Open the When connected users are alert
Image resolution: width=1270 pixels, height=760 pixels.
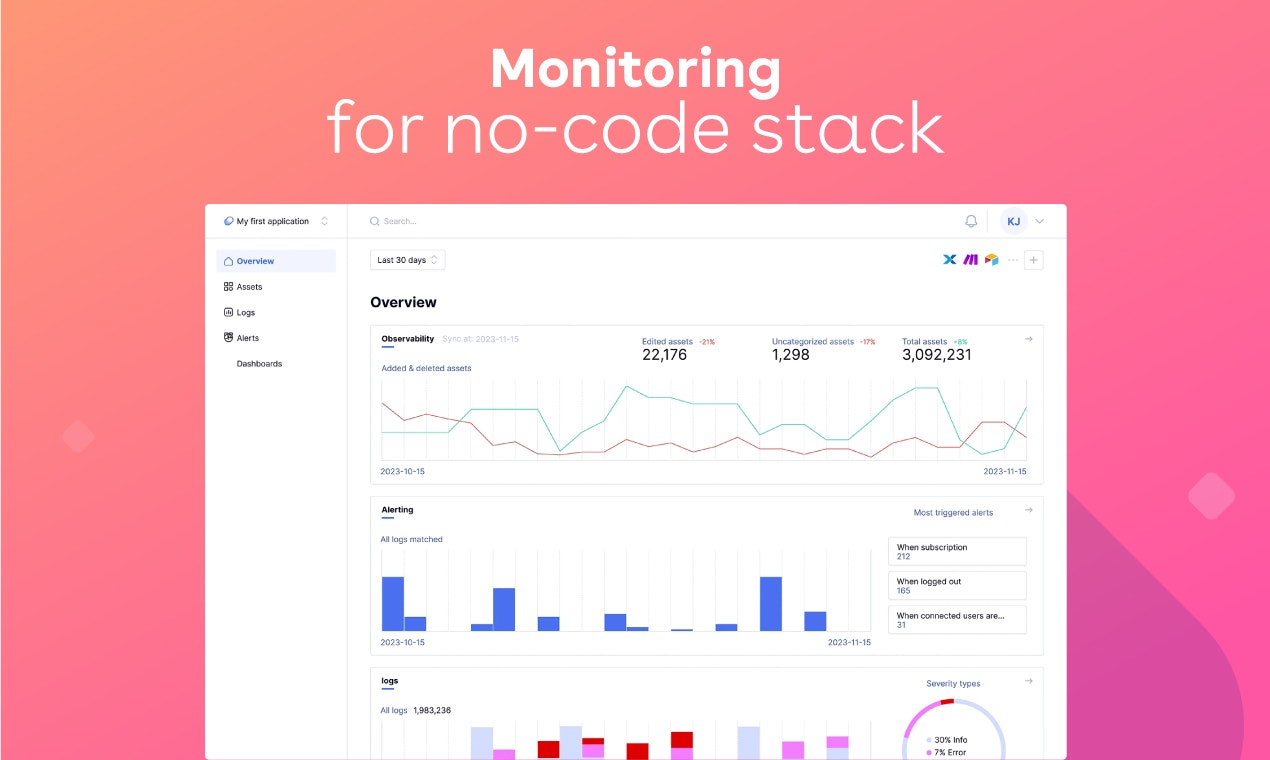[957, 620]
